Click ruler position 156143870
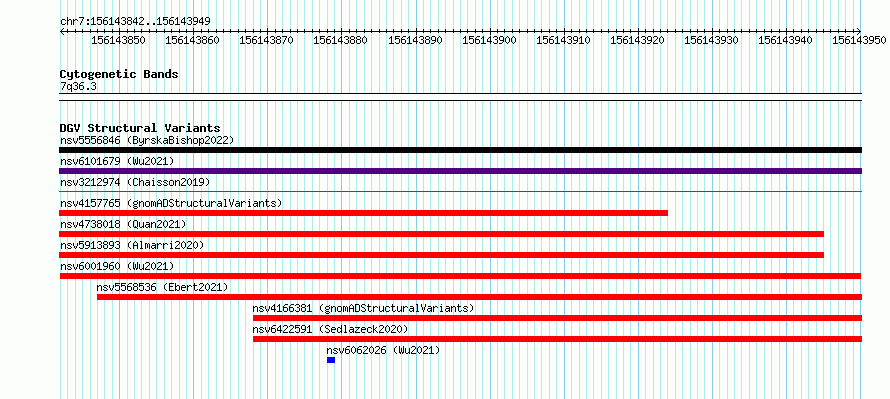Screen dimensions: 890x399 pyautogui.click(x=266, y=40)
